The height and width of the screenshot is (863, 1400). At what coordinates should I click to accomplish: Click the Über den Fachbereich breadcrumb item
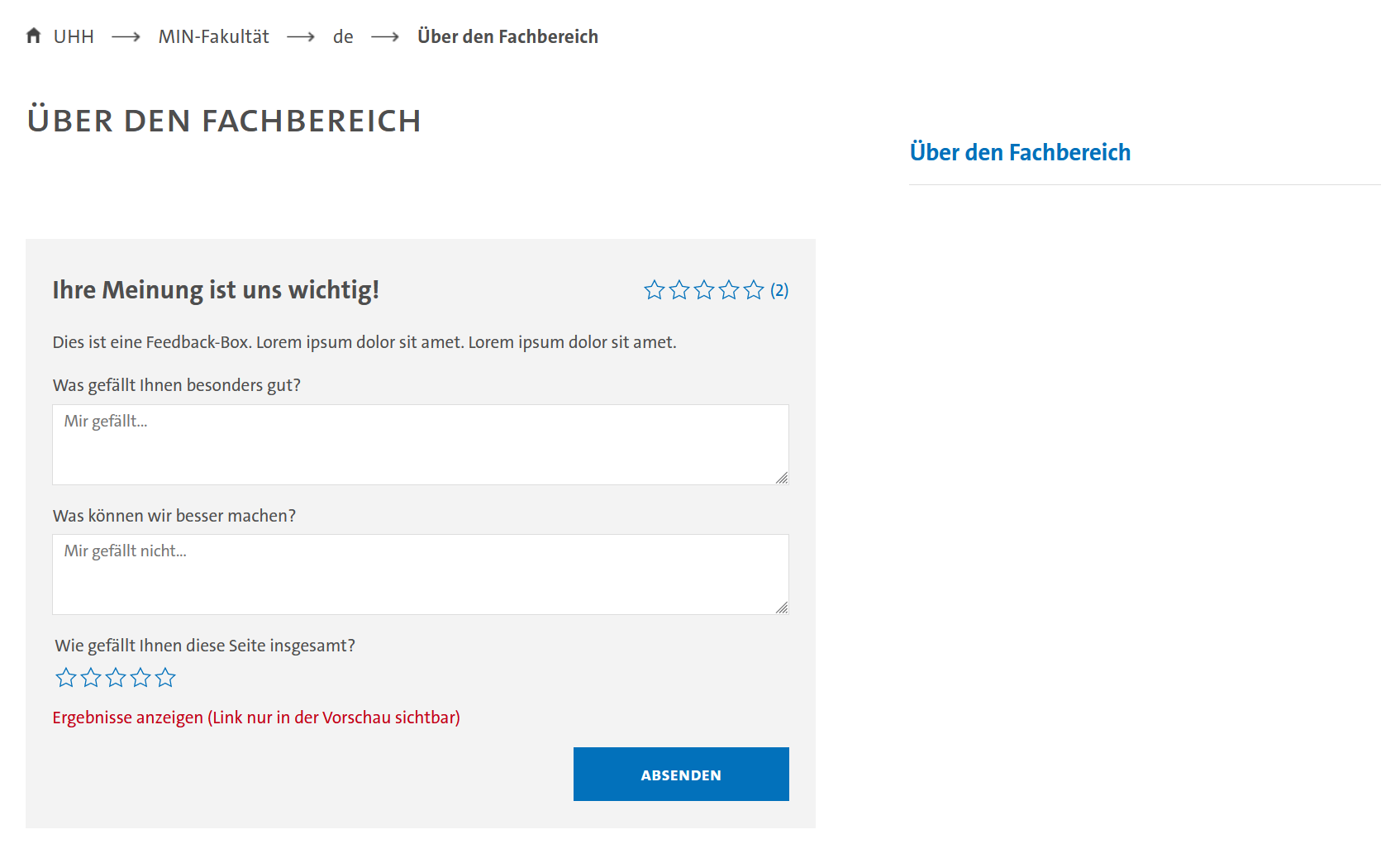click(x=507, y=36)
